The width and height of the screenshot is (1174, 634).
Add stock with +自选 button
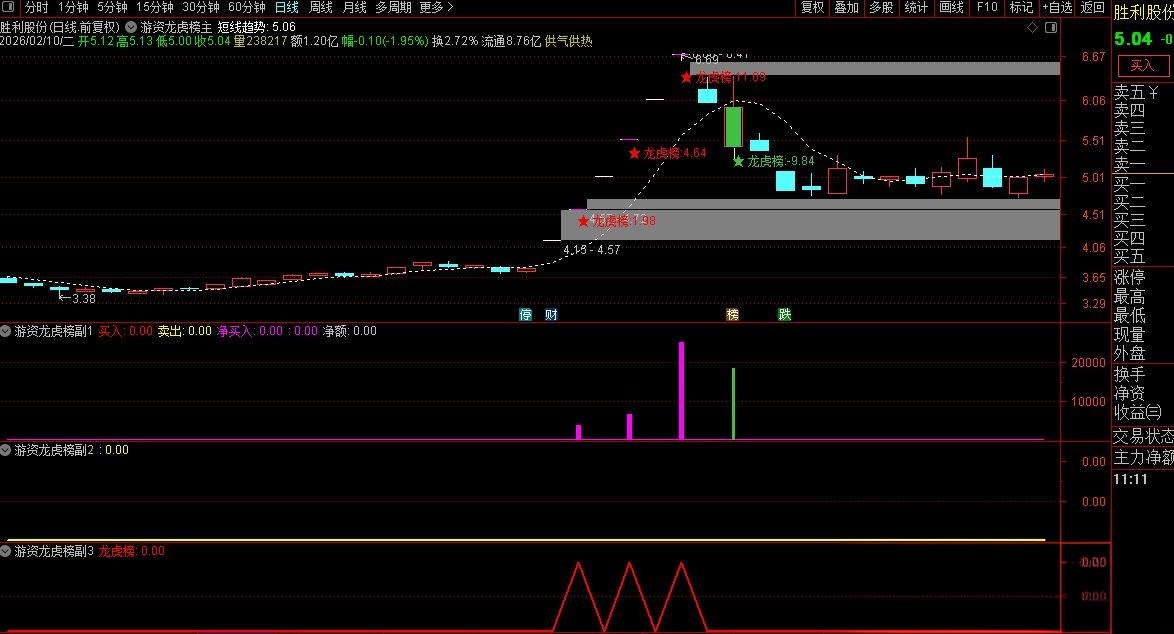[1057, 7]
